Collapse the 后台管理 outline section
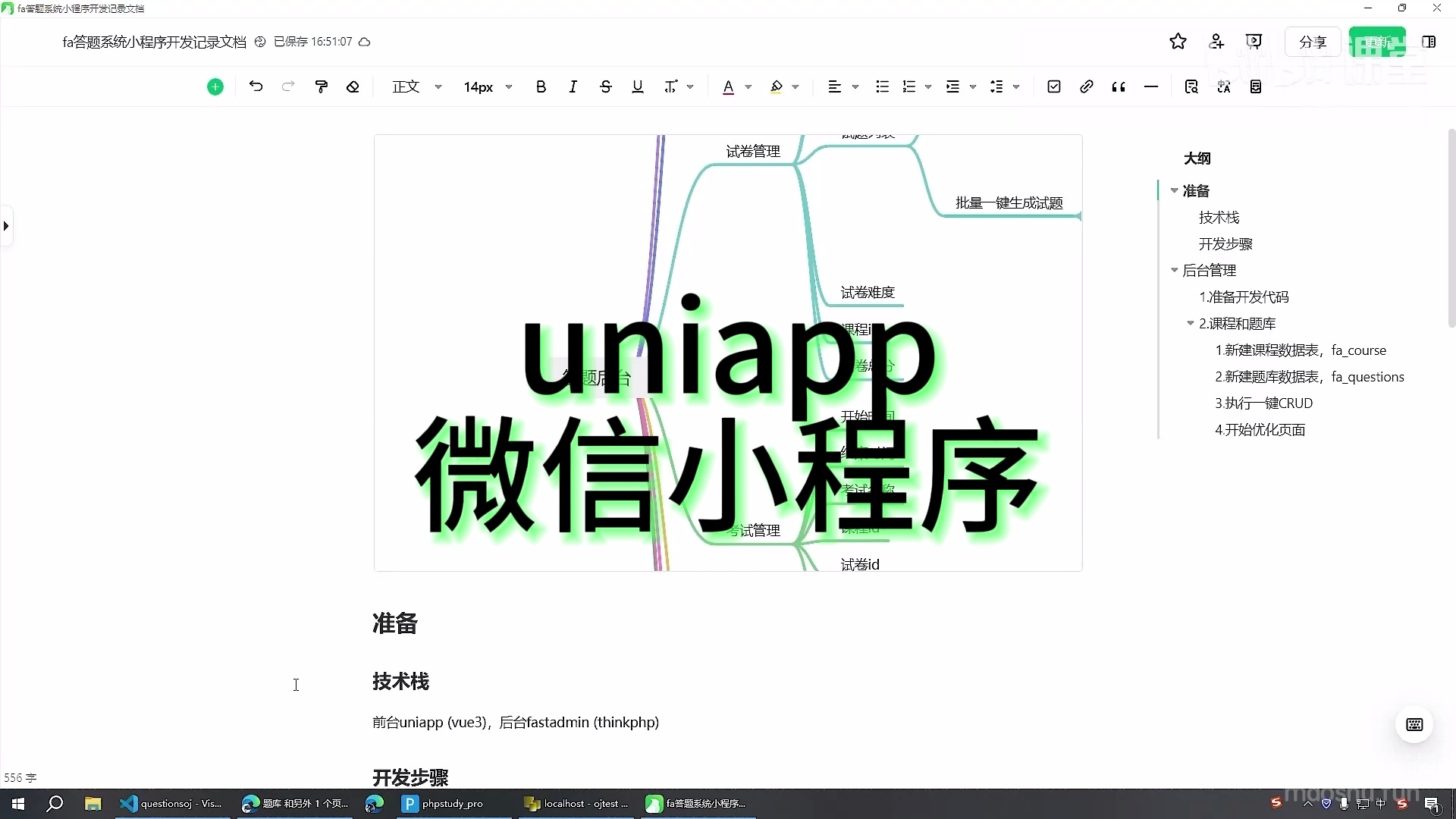Viewport: 1456px width, 819px height. (x=1174, y=270)
